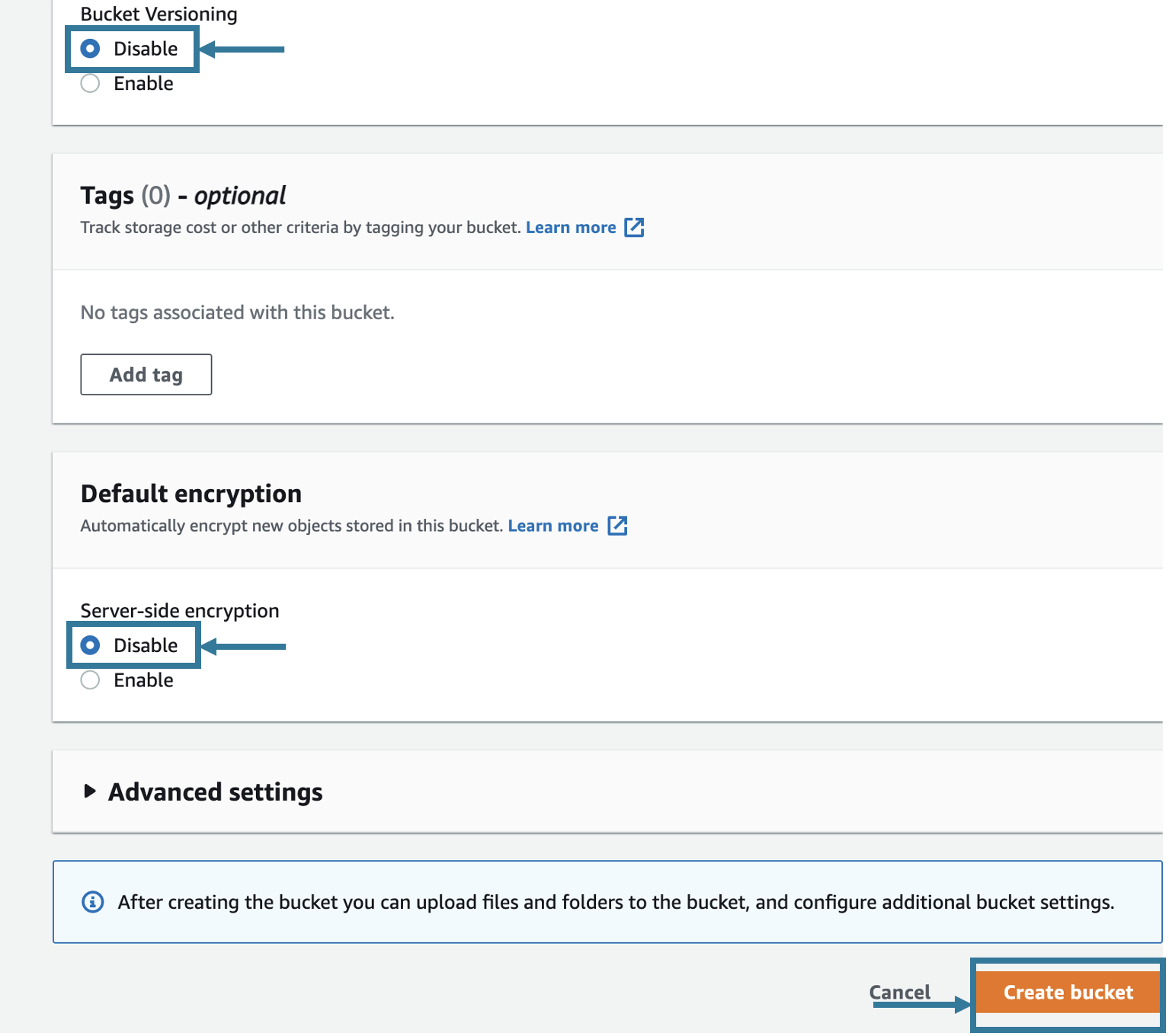The height and width of the screenshot is (1036, 1169).
Task: Click the Create bucket button
Action: 1067,992
